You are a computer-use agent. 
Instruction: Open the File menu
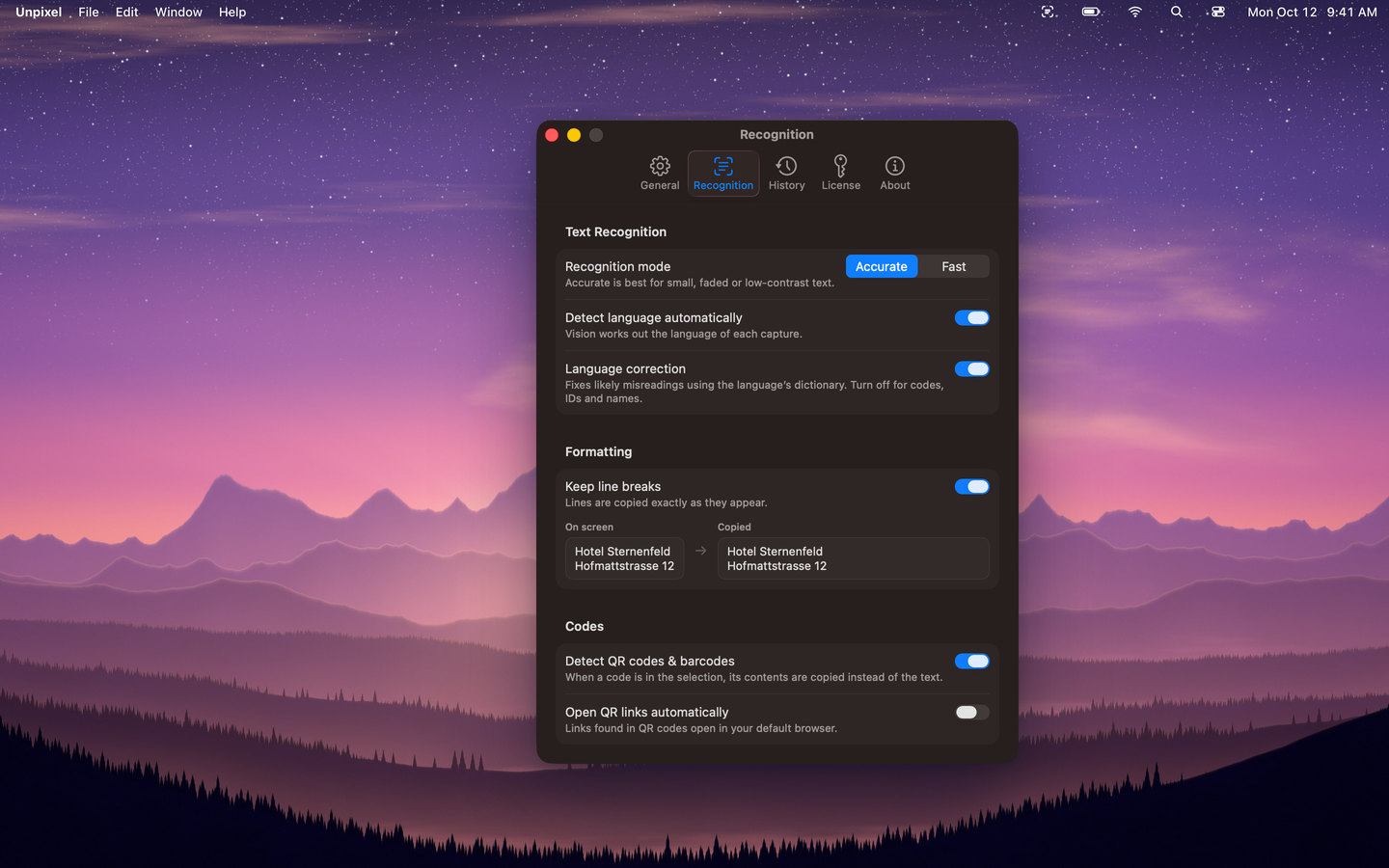(89, 12)
